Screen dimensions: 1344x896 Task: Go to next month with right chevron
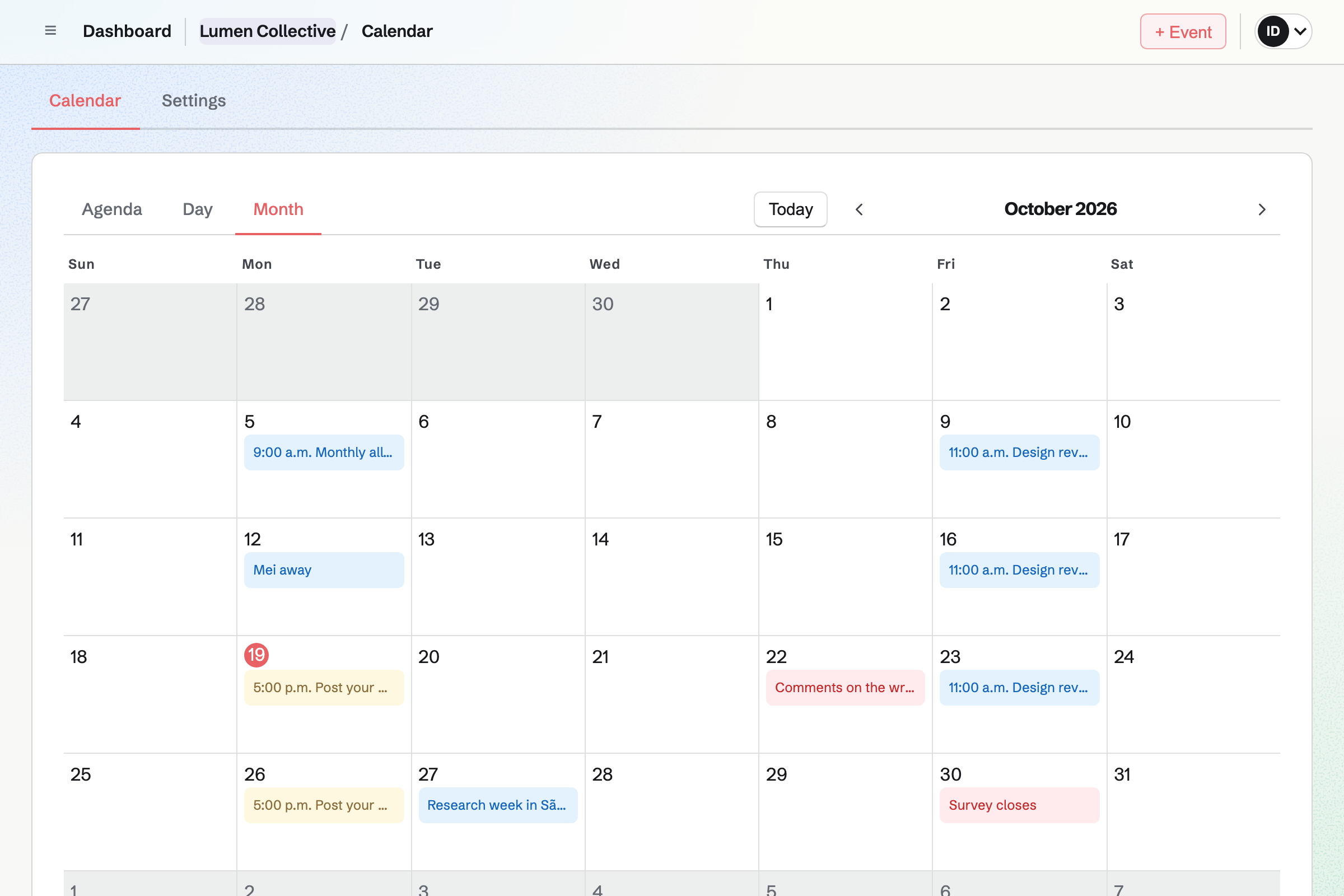1262,209
